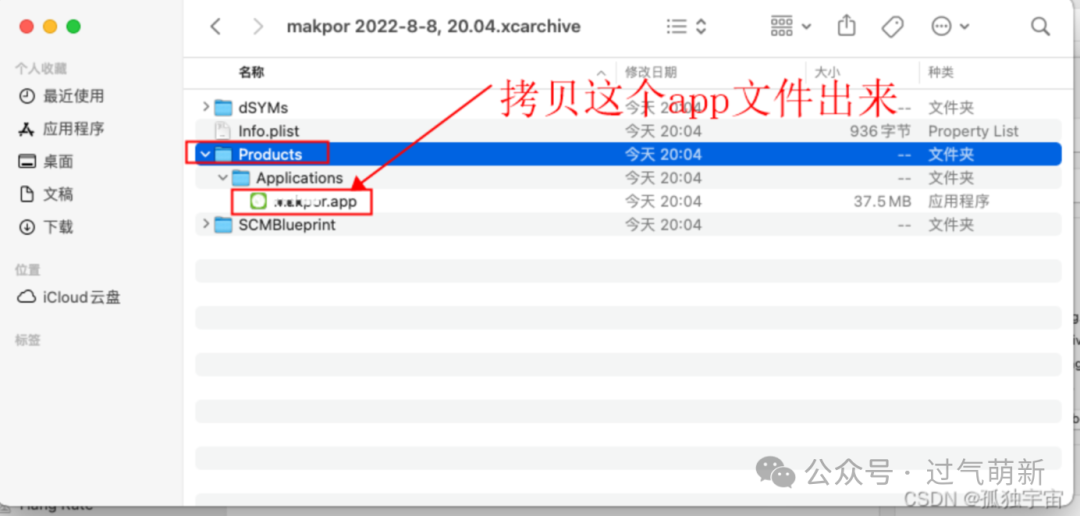The image size is (1080, 516).
Task: Sort by the 名称 column header
Action: 251,72
